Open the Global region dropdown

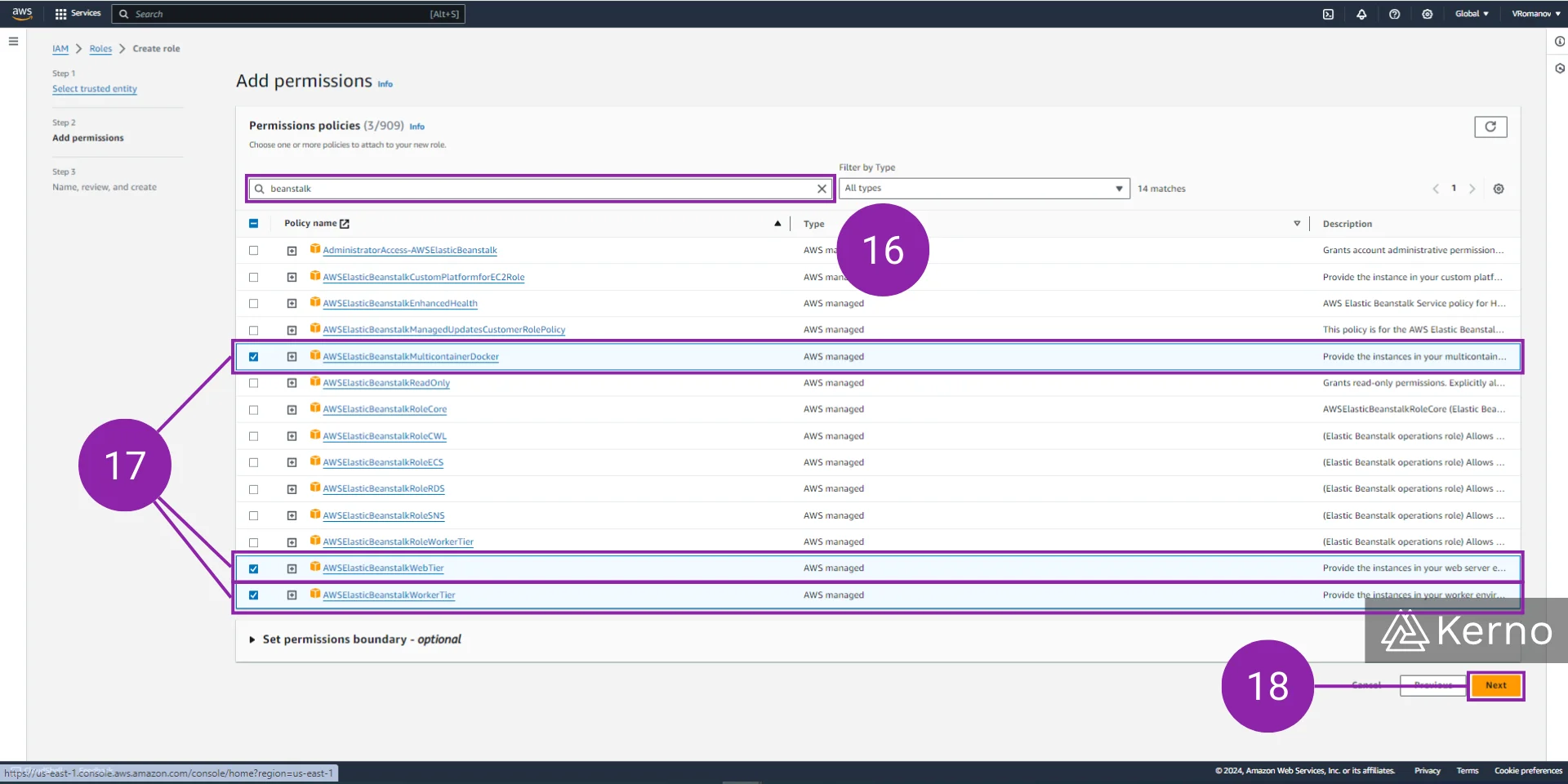[1472, 14]
